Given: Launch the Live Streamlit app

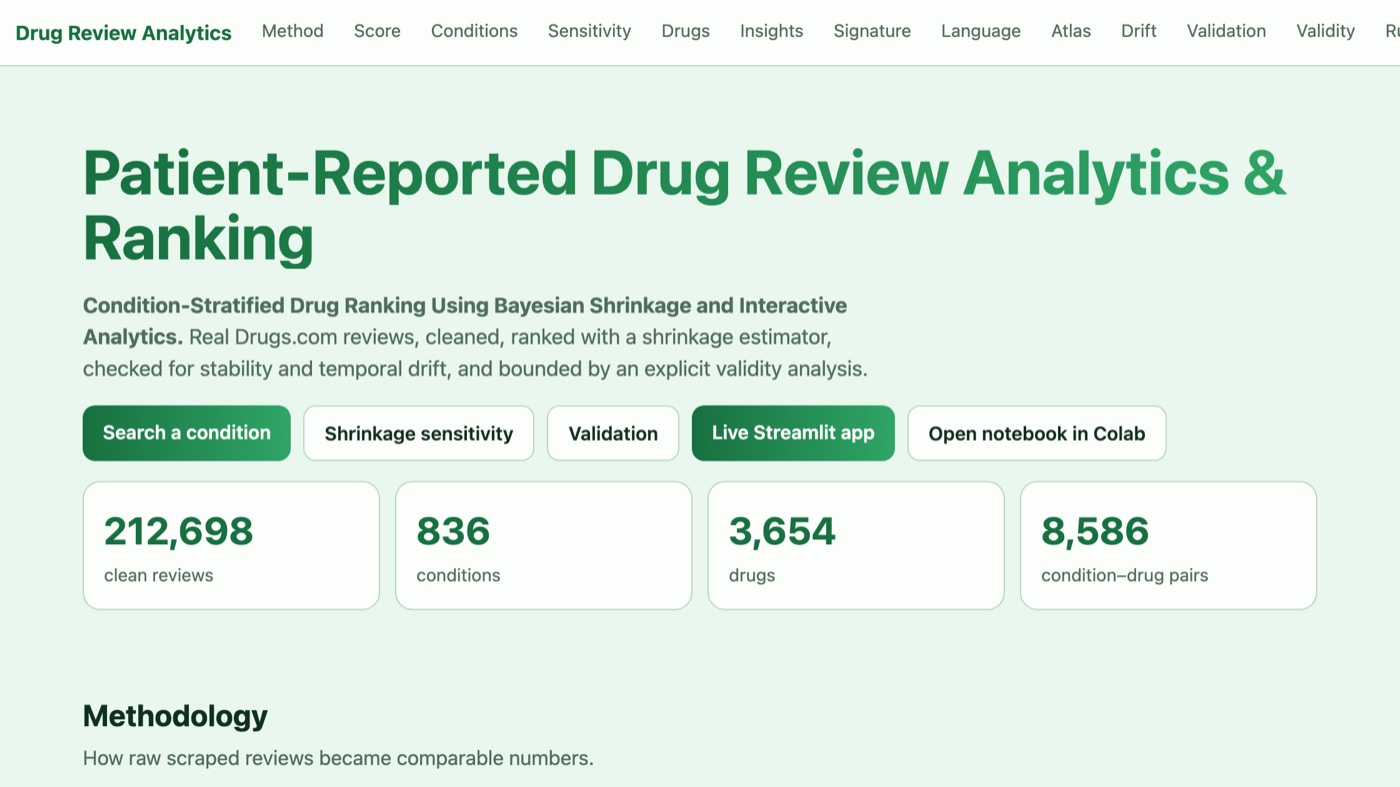Looking at the screenshot, I should click(x=793, y=433).
